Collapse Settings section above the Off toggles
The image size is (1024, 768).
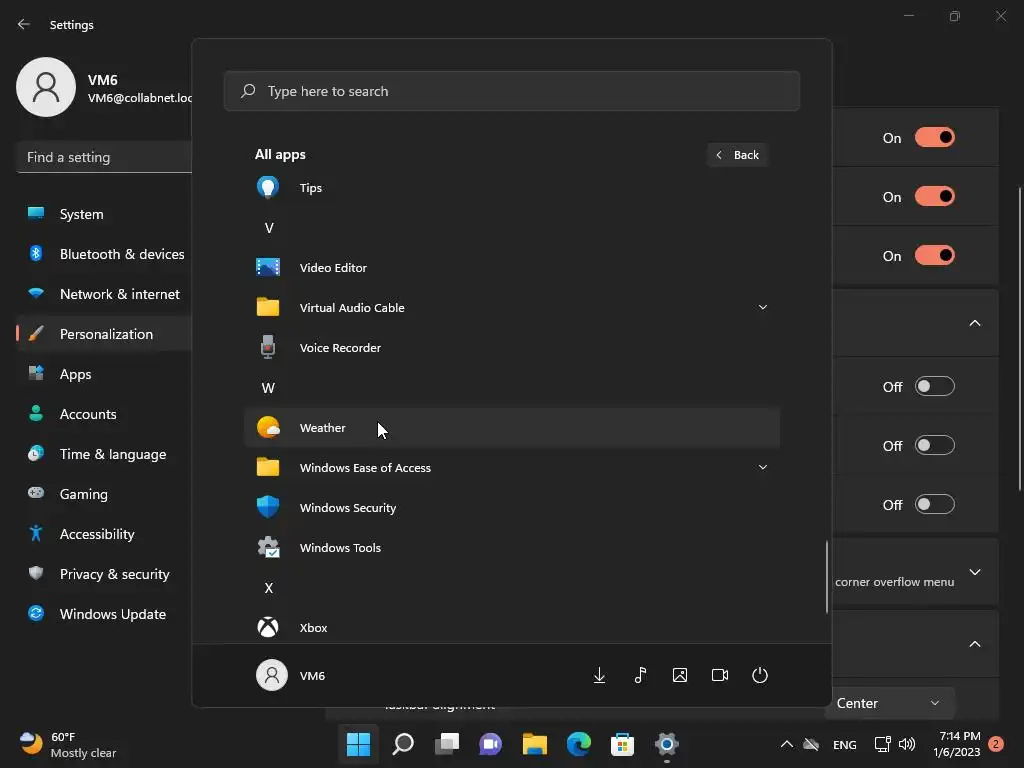click(x=974, y=323)
